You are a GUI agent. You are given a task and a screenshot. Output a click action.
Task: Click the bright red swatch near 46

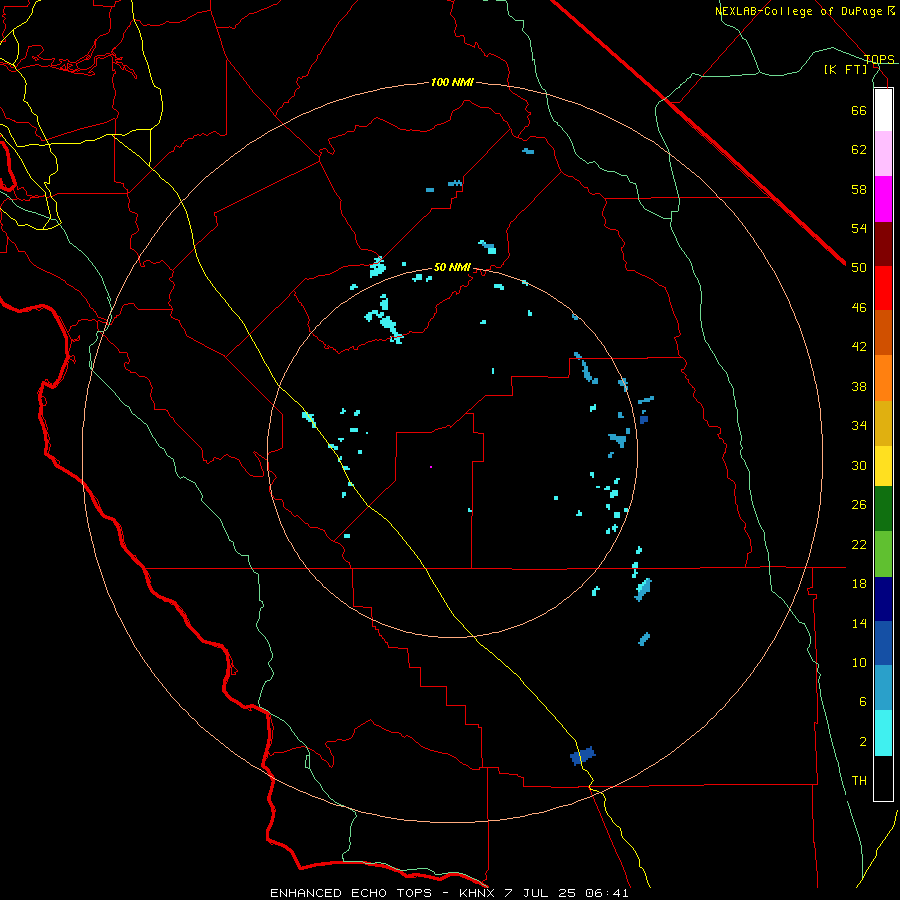(x=883, y=288)
